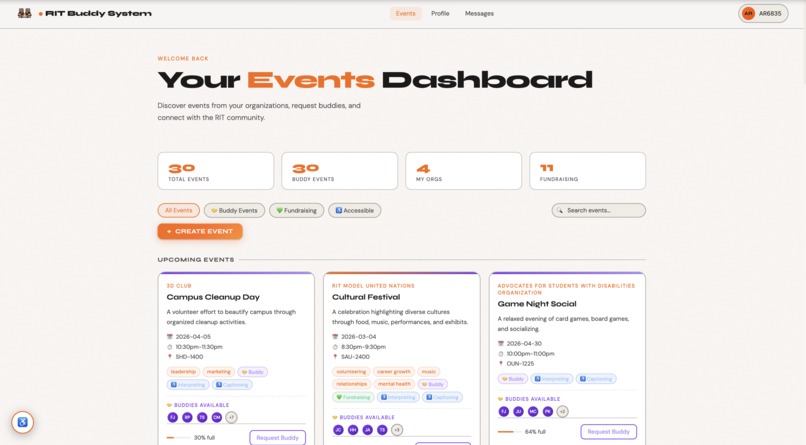Click calendar icon in Campus Cleanup Day card

[x=170, y=337]
